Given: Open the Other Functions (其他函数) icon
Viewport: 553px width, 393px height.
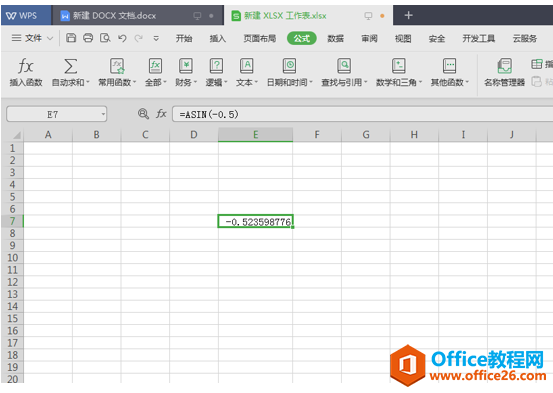Looking at the screenshot, I should coord(449,66).
